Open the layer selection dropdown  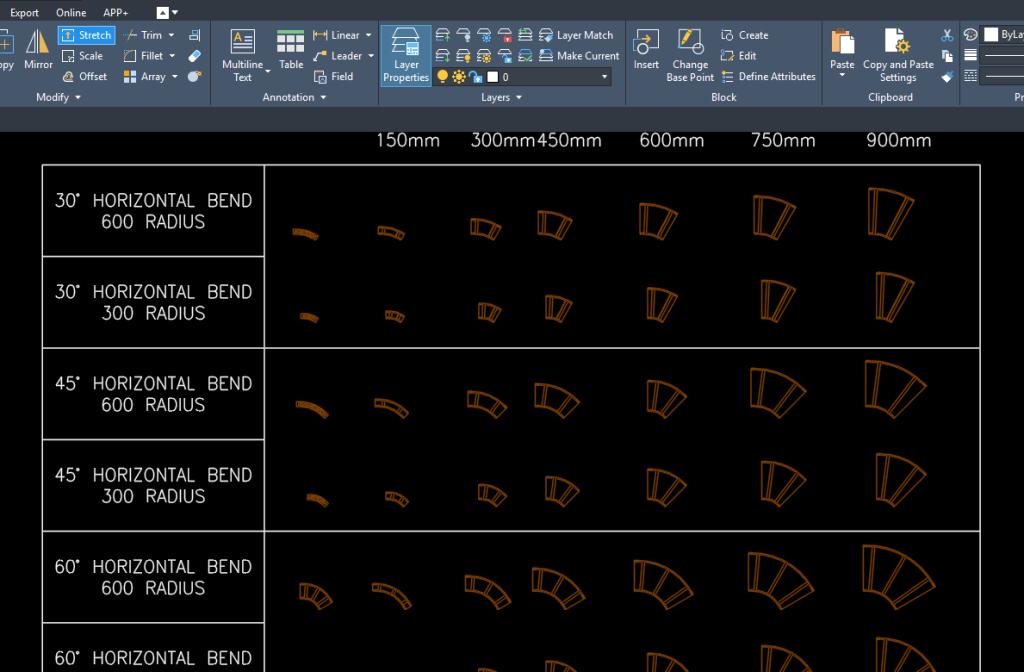tap(604, 76)
